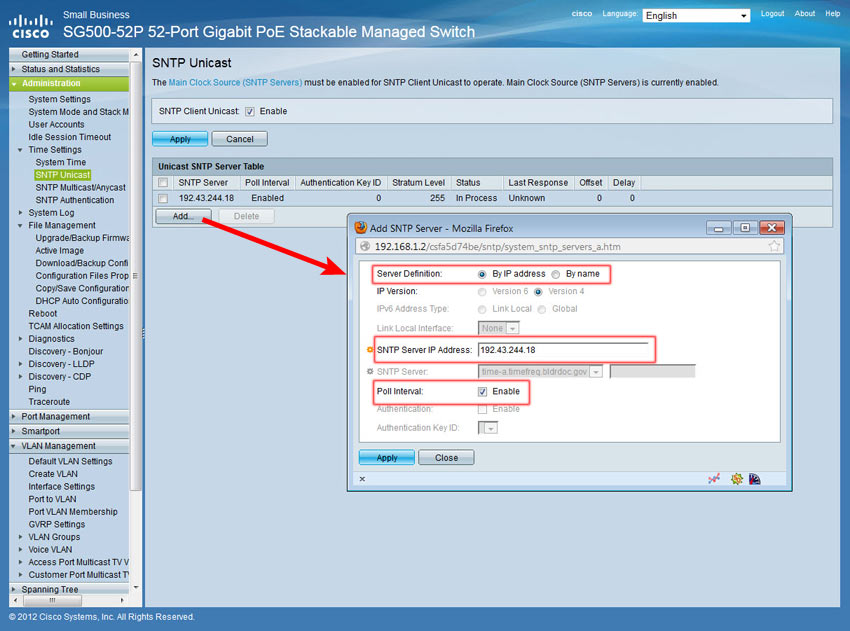Open the System Time page
Screen dimensions: 850x631
[x=61, y=162]
